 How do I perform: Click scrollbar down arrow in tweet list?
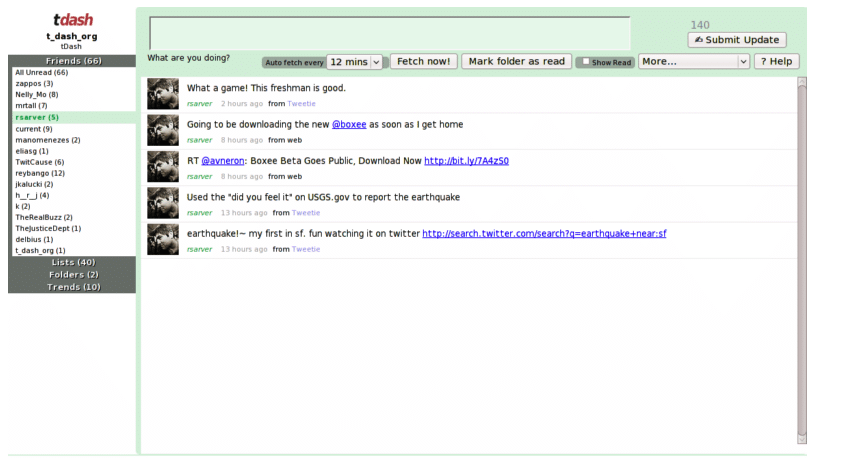pyautogui.click(x=802, y=439)
